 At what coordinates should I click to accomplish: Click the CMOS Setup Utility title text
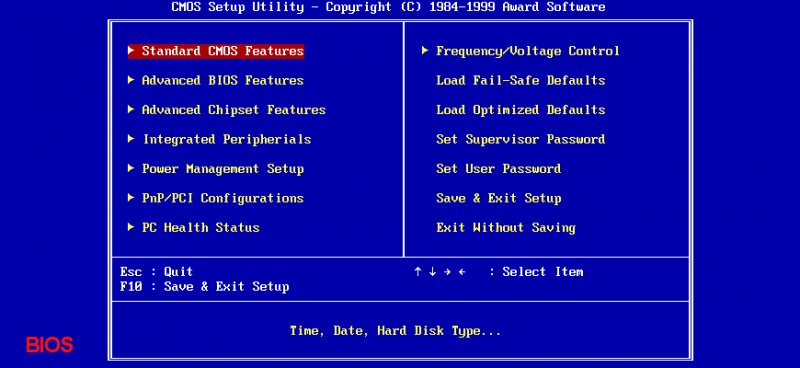(389, 7)
